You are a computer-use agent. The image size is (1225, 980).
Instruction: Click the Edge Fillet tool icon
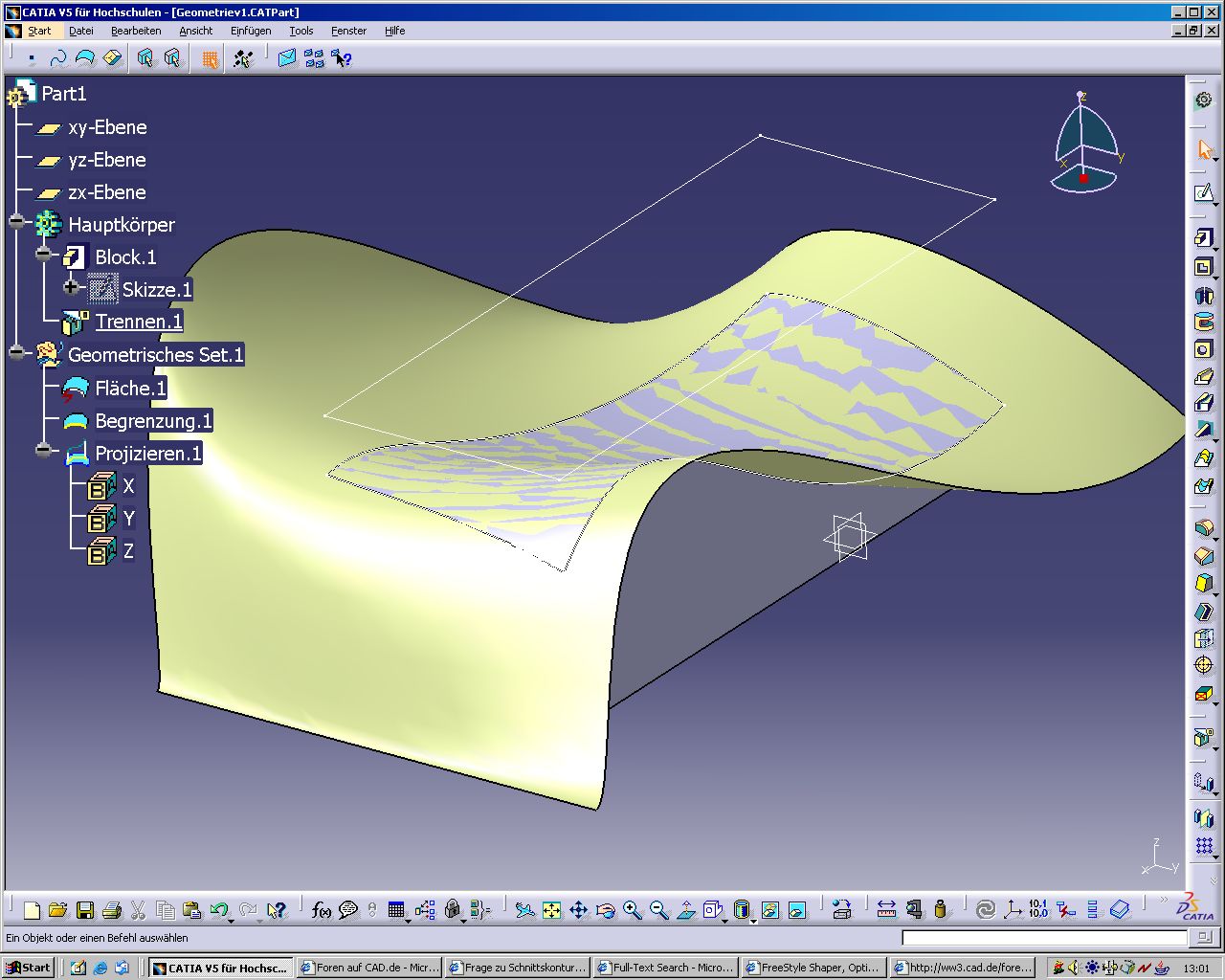(1204, 528)
